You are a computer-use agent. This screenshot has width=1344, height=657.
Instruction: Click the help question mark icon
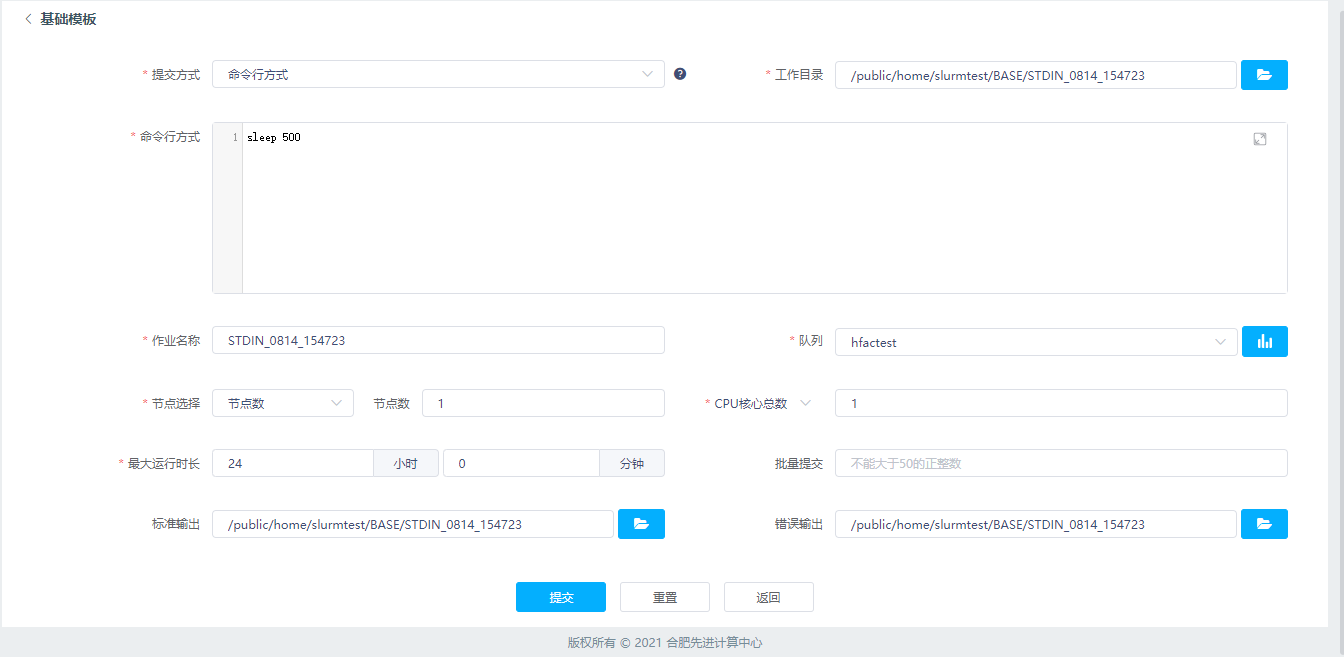[x=680, y=74]
